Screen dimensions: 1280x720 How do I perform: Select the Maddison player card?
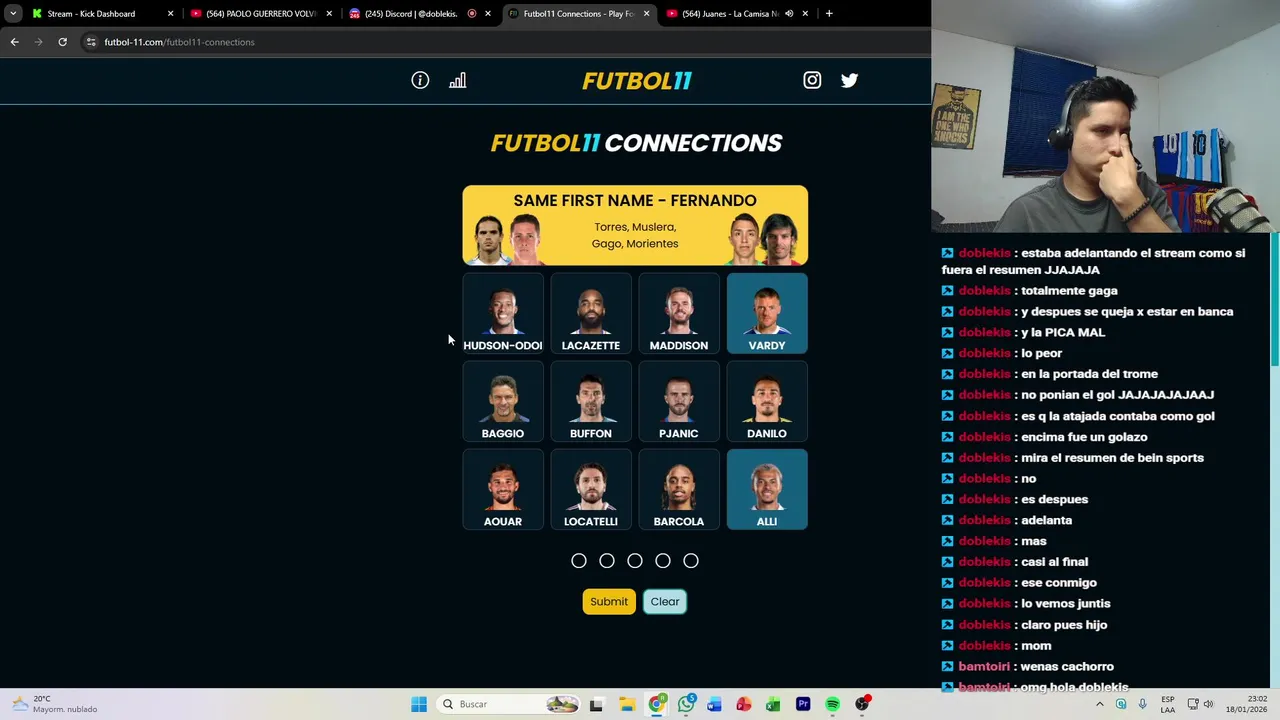679,314
